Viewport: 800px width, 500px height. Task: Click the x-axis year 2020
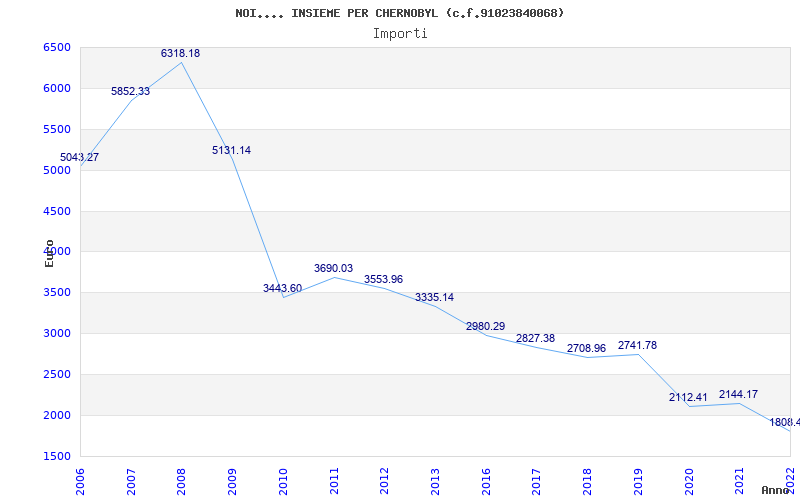[688, 481]
